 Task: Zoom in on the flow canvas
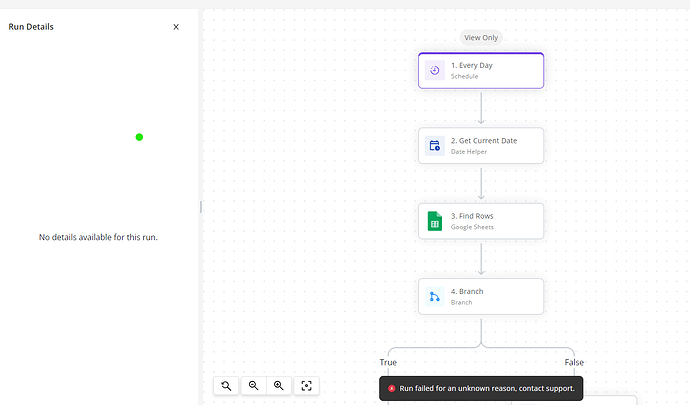click(x=279, y=386)
